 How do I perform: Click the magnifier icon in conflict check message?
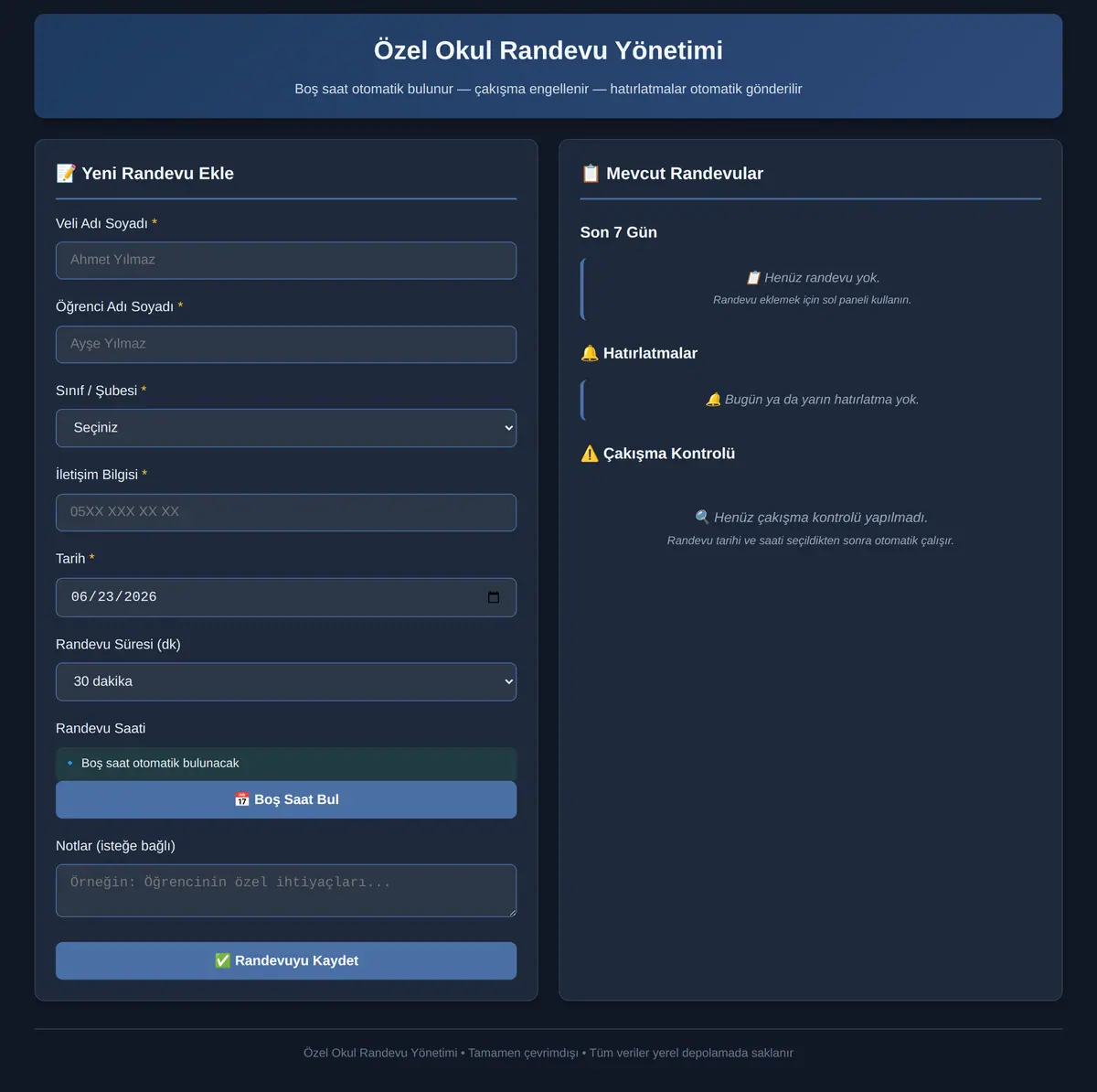click(702, 518)
